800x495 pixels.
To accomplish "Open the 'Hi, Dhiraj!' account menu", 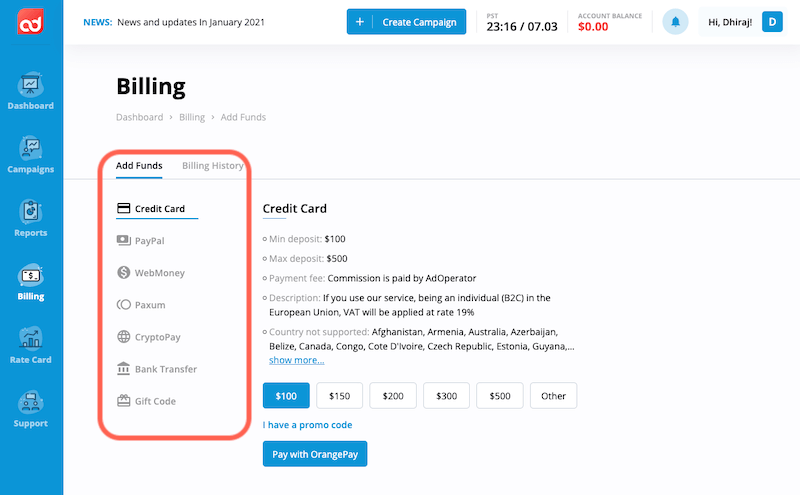I will (x=730, y=22).
